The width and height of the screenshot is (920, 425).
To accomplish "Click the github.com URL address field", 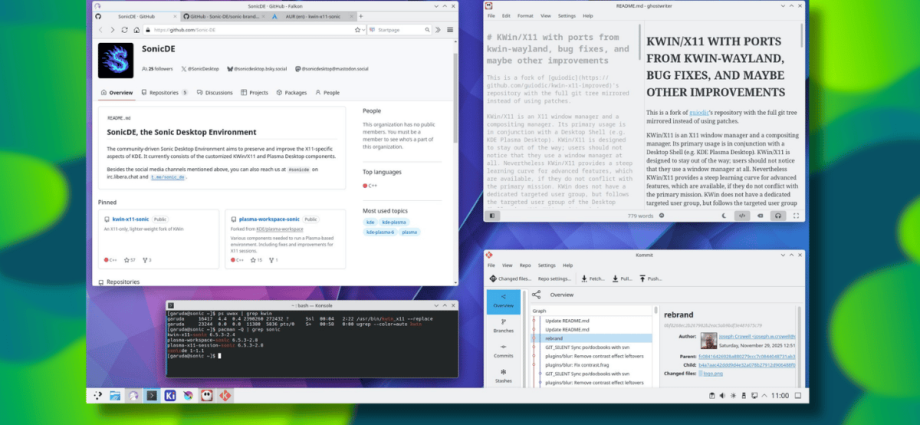I will click(x=248, y=30).
